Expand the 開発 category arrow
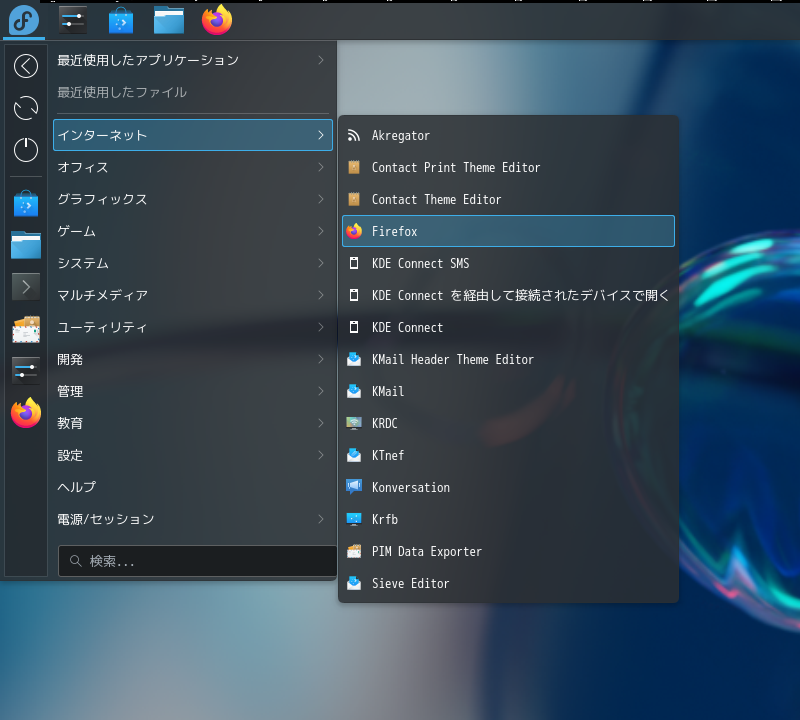 (x=320, y=359)
